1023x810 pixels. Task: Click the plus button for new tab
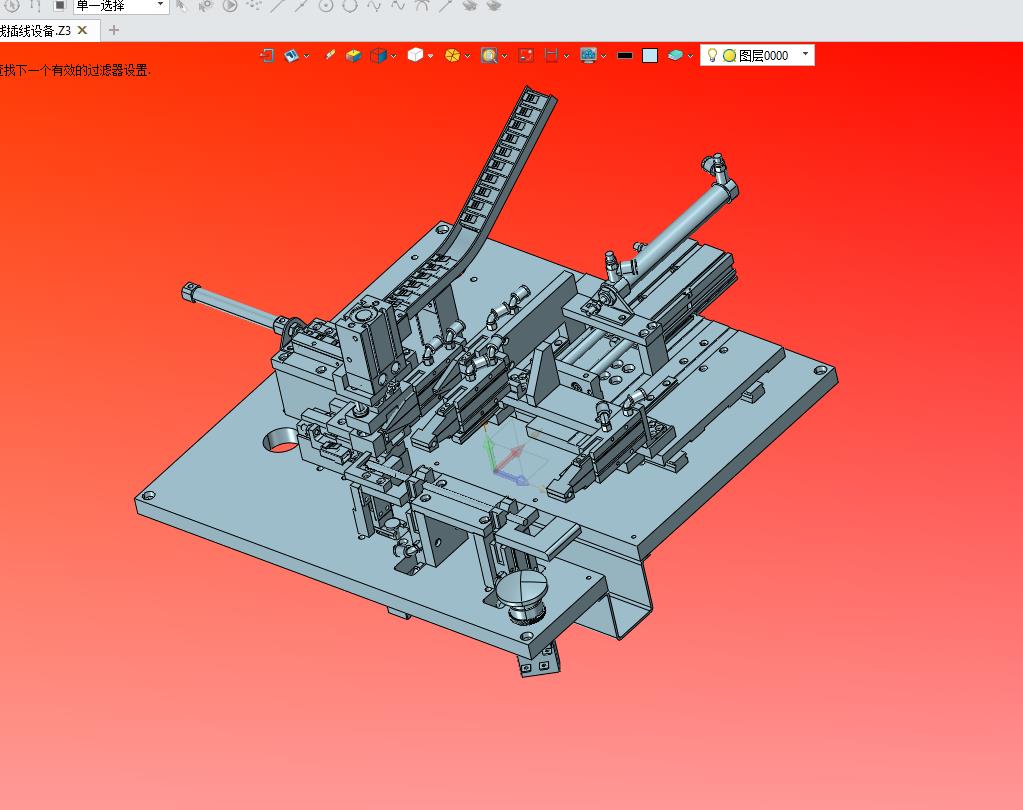(114, 30)
